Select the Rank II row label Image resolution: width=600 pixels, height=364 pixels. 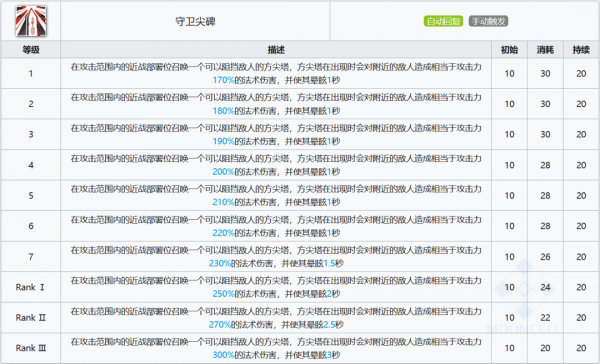(x=31, y=318)
